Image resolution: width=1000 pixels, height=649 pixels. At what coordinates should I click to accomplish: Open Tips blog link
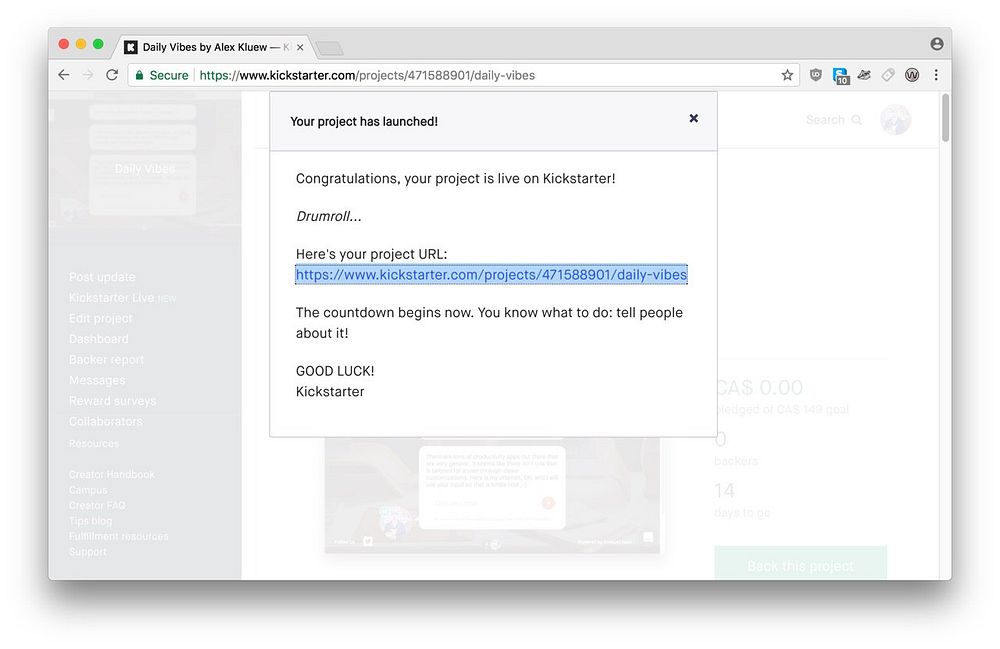tap(91, 521)
